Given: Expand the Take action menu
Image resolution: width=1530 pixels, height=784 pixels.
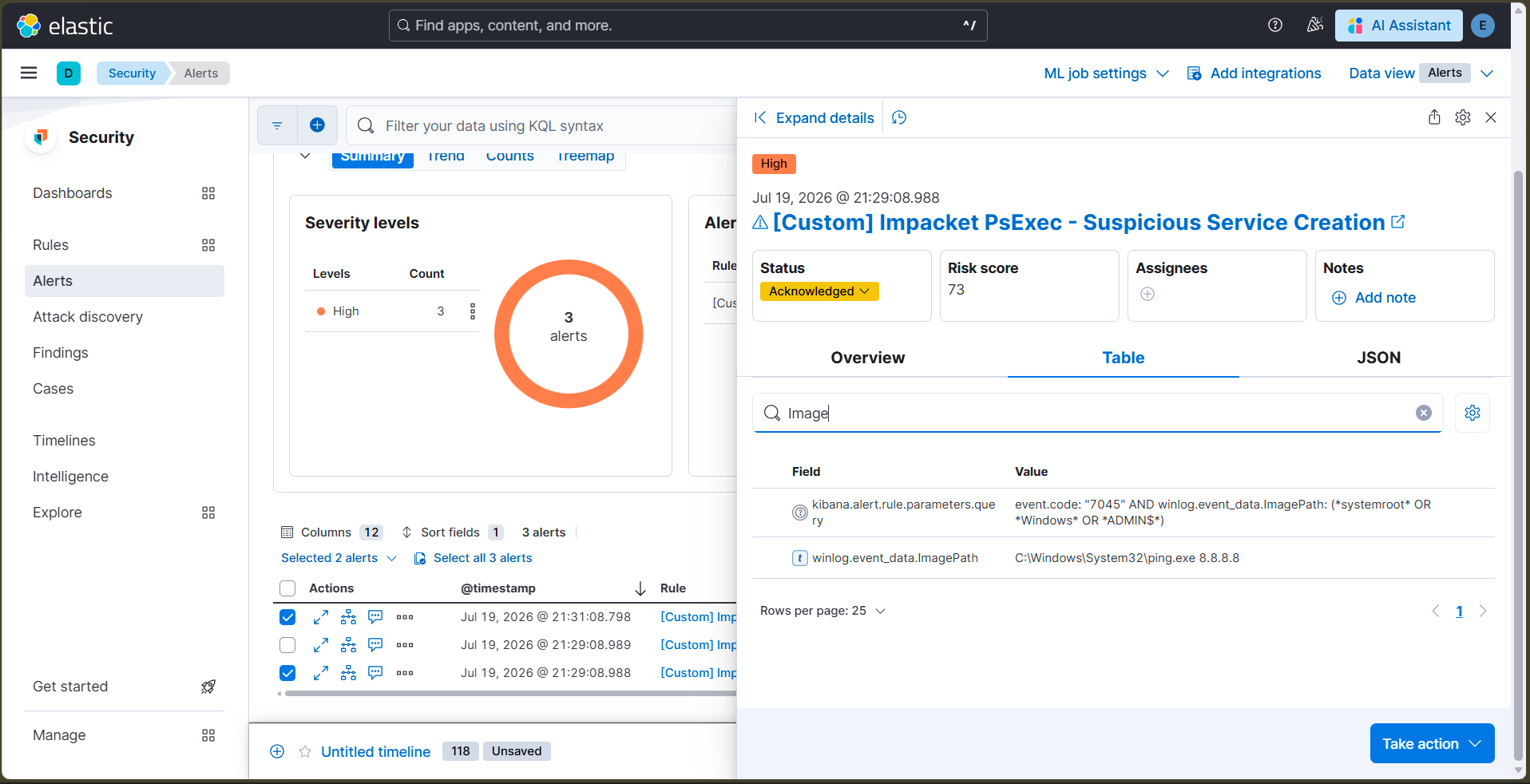Looking at the screenshot, I should pyautogui.click(x=1432, y=743).
